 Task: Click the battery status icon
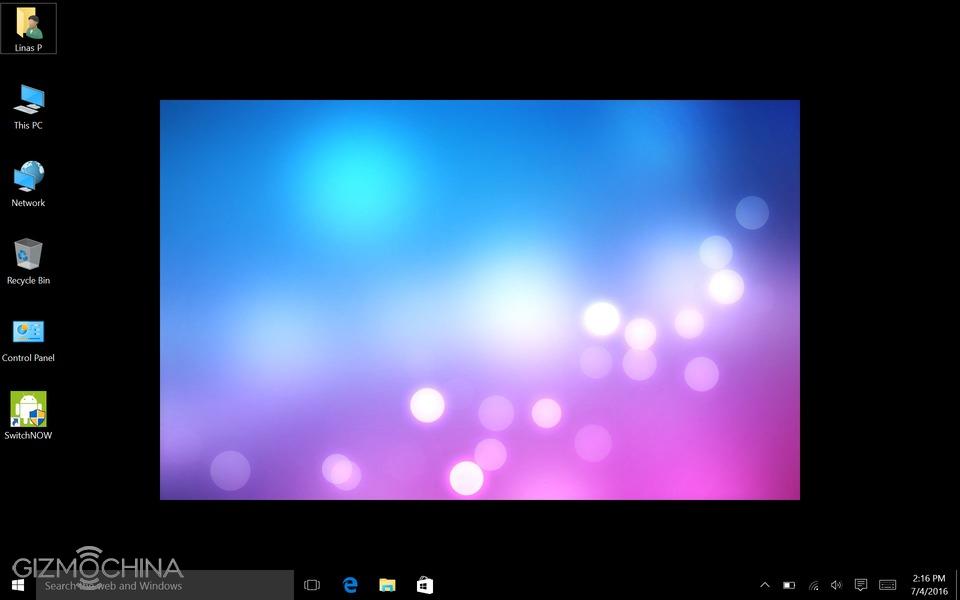pos(789,585)
